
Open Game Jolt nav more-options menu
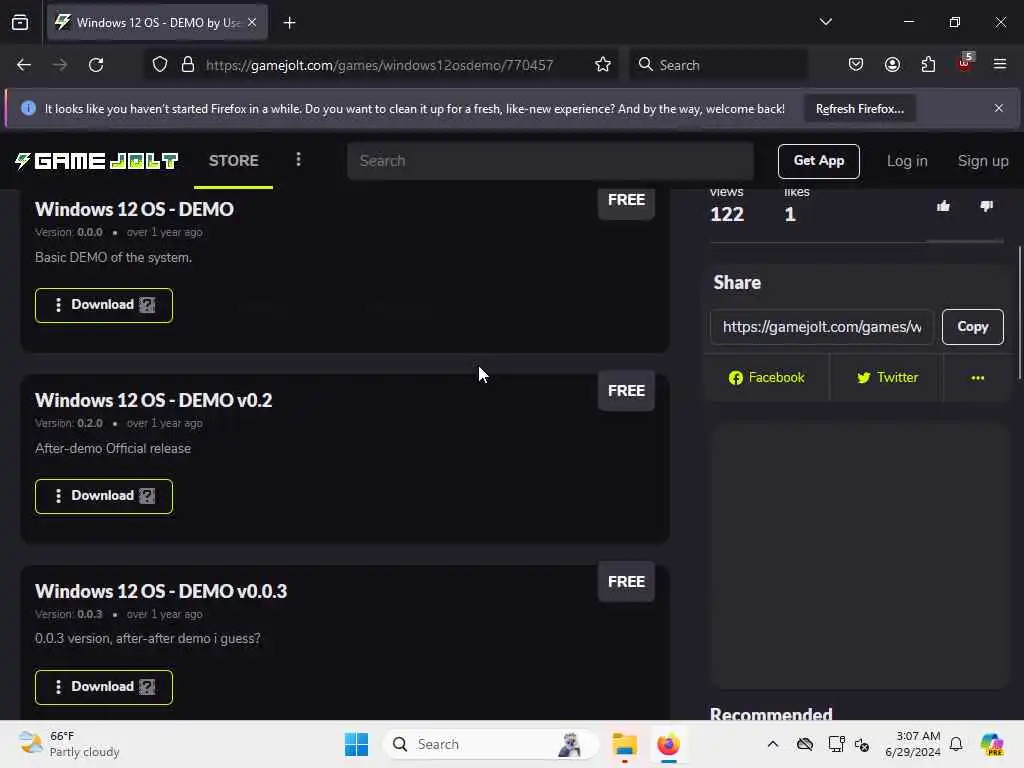[x=298, y=160]
